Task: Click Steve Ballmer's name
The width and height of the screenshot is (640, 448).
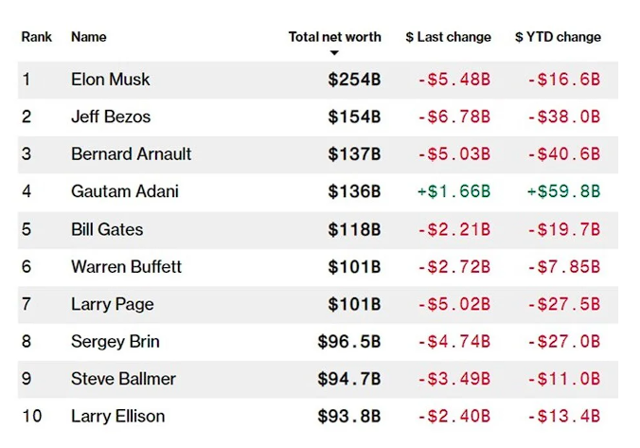Action: point(123,379)
